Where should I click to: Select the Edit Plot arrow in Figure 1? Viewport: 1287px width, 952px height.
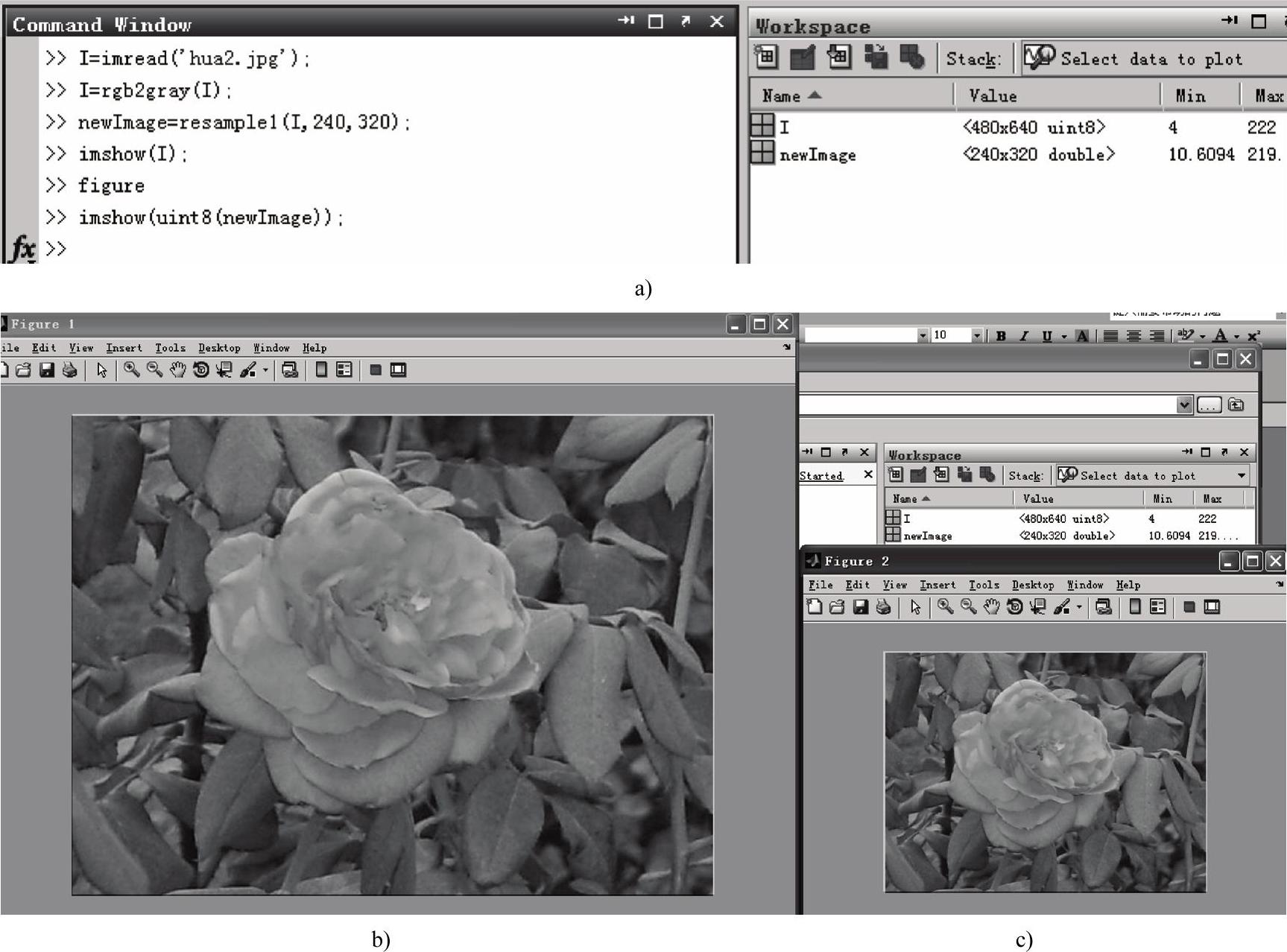click(102, 370)
